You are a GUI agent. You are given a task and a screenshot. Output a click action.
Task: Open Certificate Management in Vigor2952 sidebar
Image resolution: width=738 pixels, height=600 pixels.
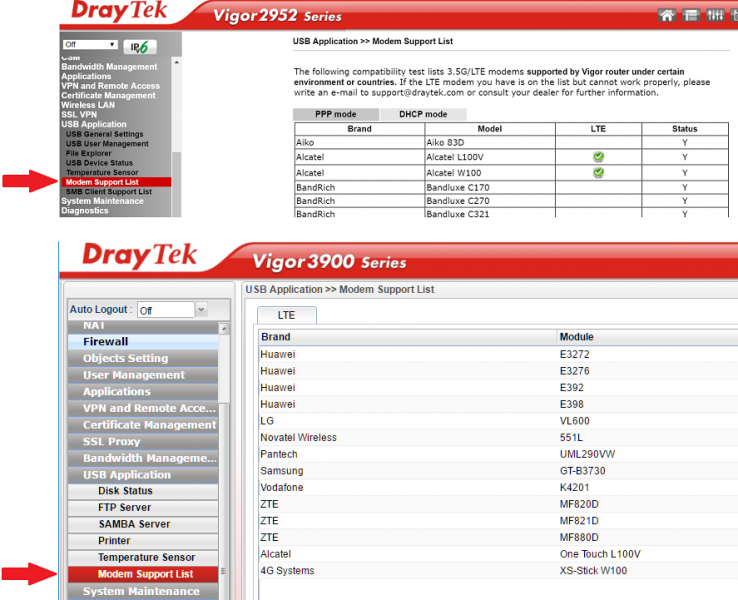pos(108,96)
